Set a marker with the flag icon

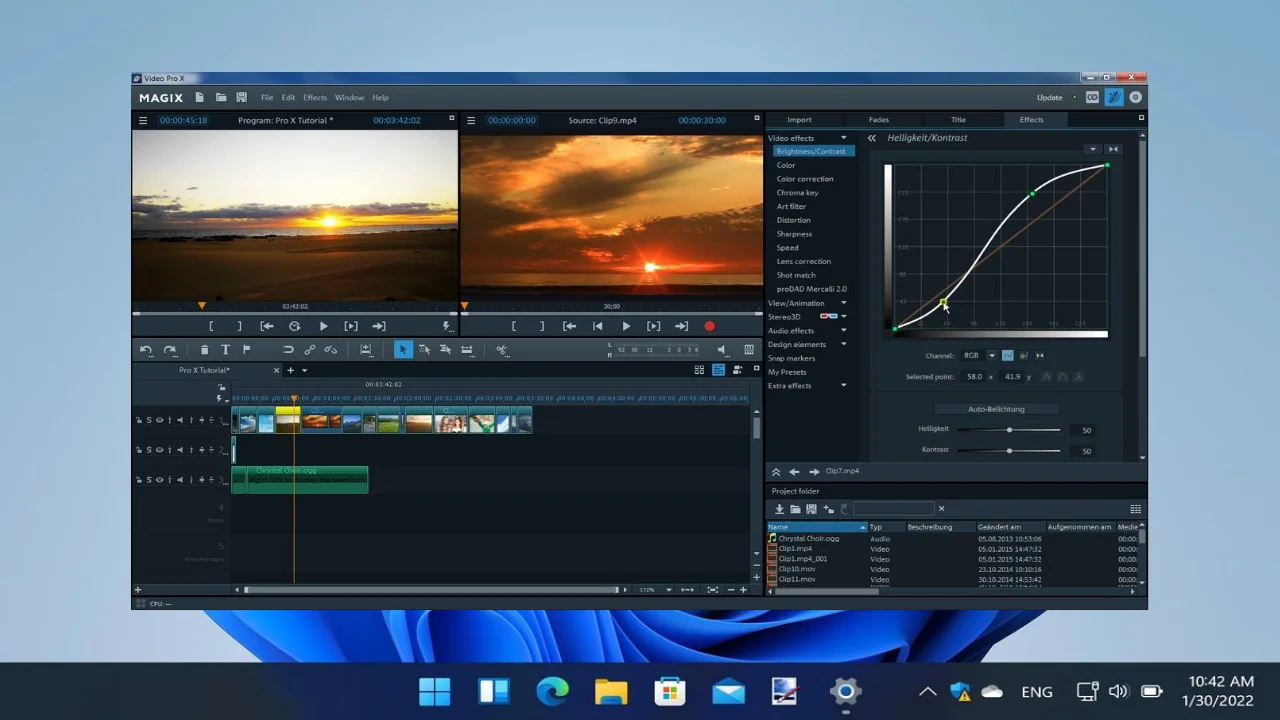click(246, 349)
